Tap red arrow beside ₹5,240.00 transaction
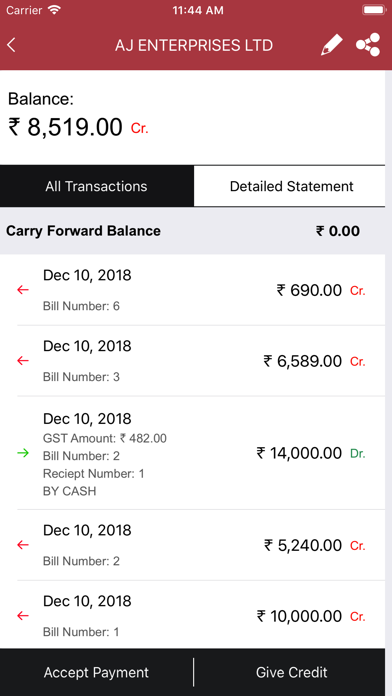Image resolution: width=392 pixels, height=696 pixels. point(23,545)
